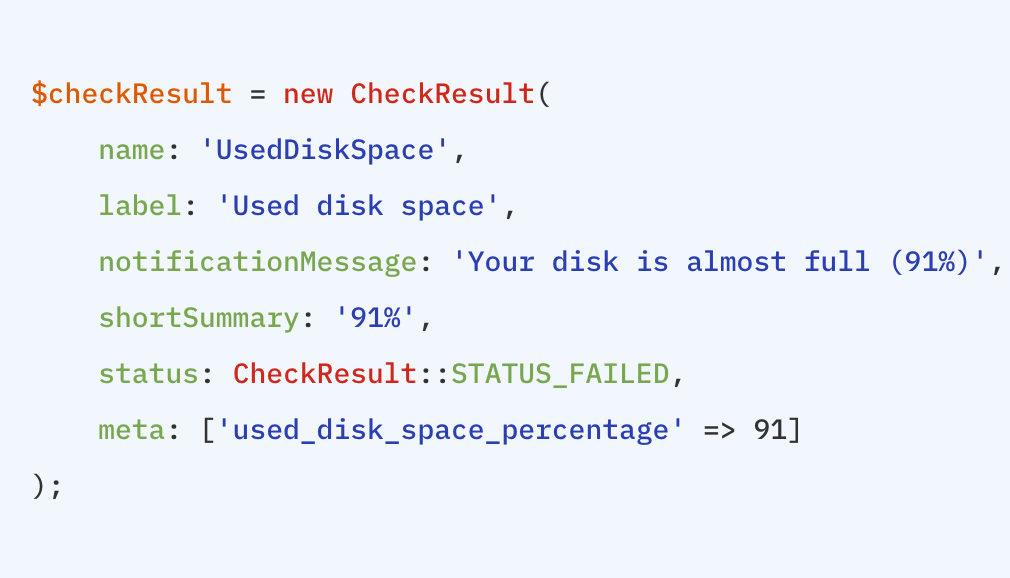Click the 'label' parameter name
Viewport: 1010px width, 578px height.
(x=140, y=206)
